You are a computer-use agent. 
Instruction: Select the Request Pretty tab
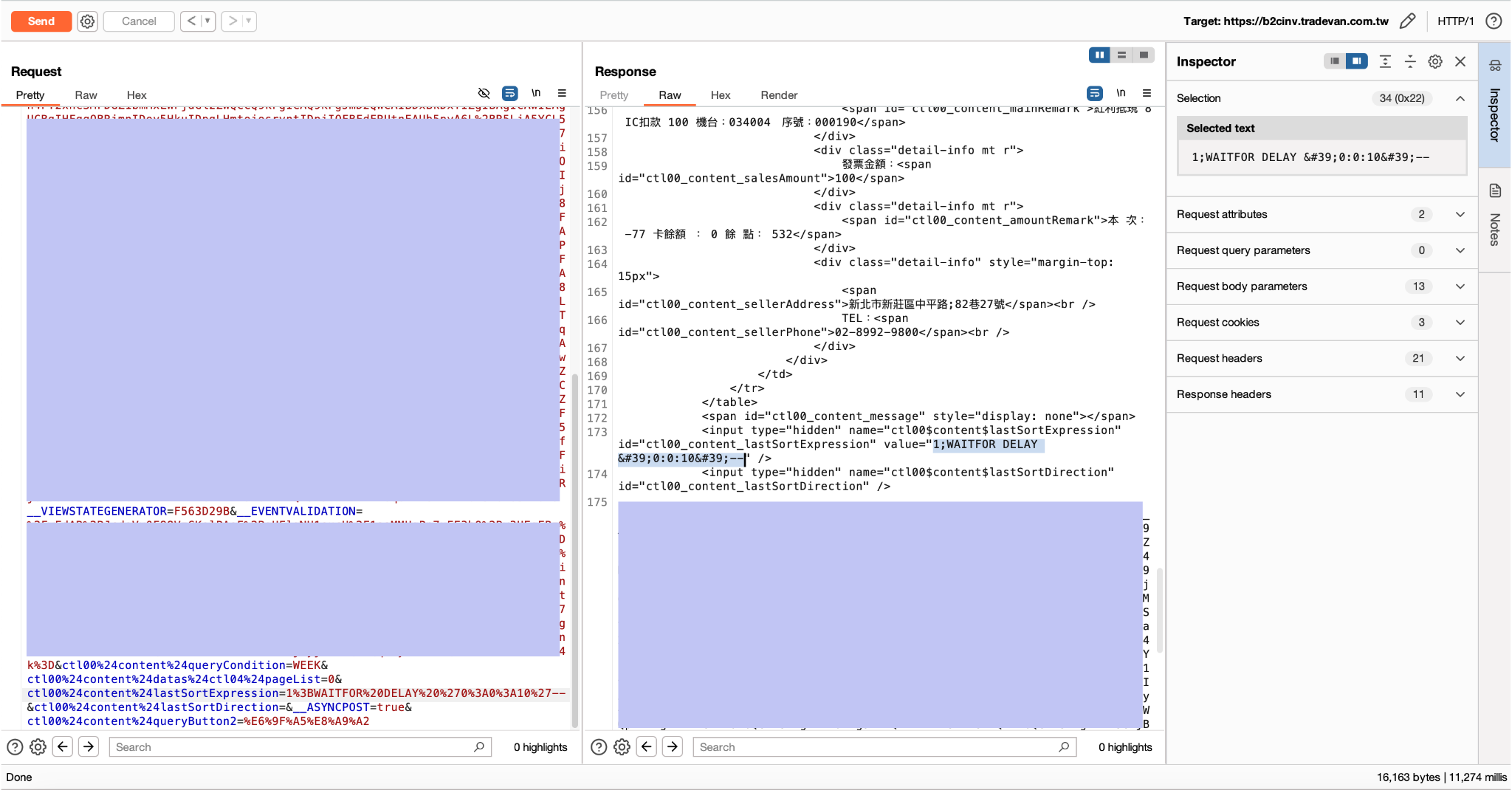tap(30, 95)
